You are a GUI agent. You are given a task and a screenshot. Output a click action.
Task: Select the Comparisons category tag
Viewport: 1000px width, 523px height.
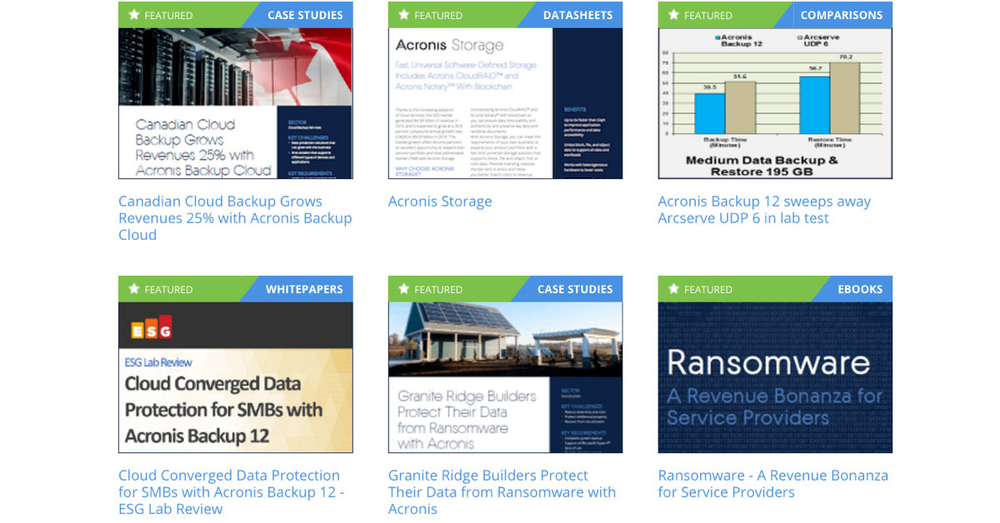pyautogui.click(x=841, y=15)
